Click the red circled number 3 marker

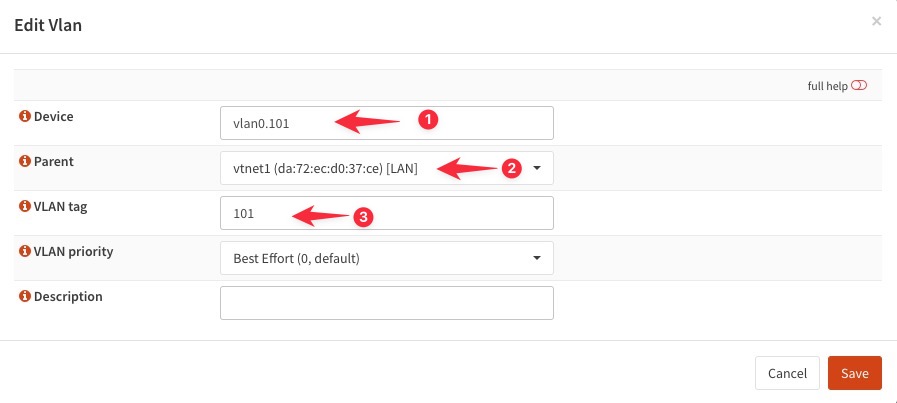363,216
